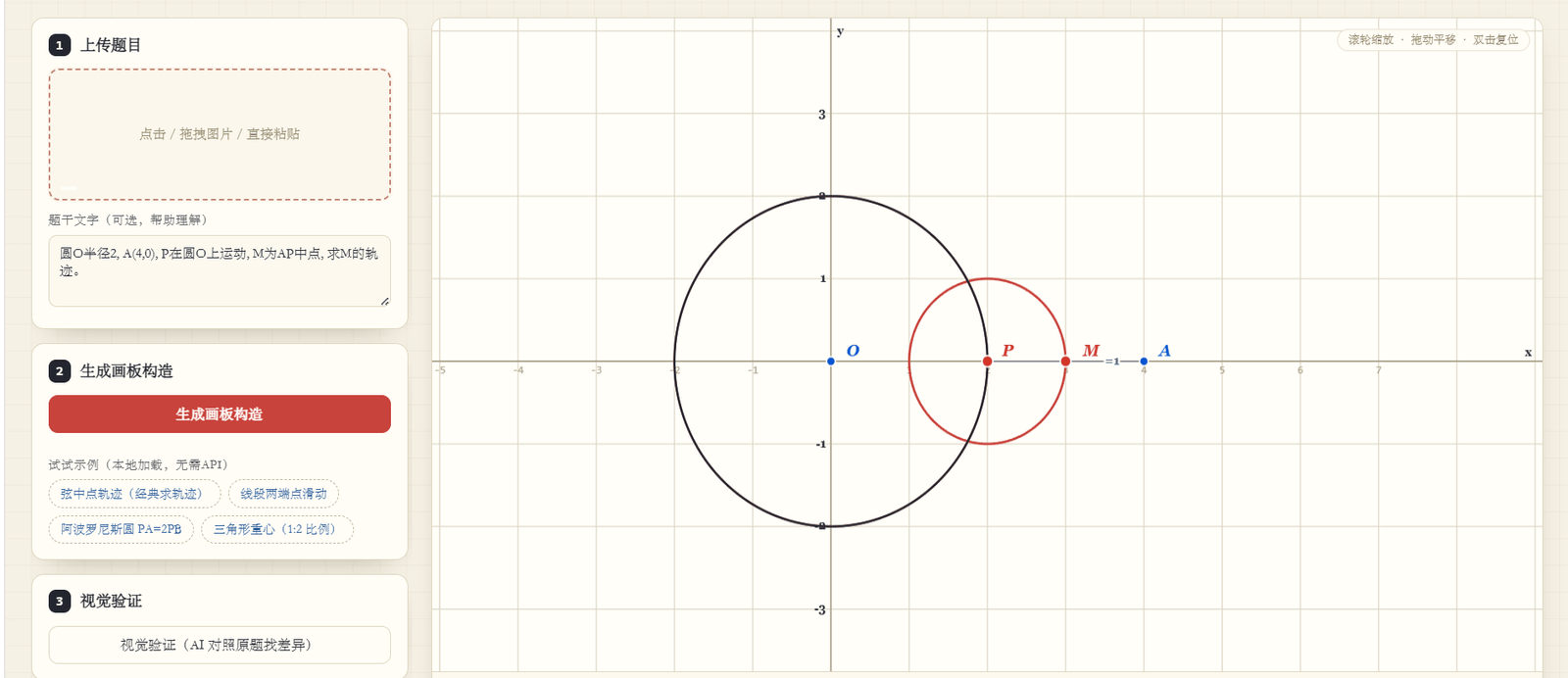The height and width of the screenshot is (678, 1568).
Task: Load the 线段两端点滑动 example
Action: [284, 494]
